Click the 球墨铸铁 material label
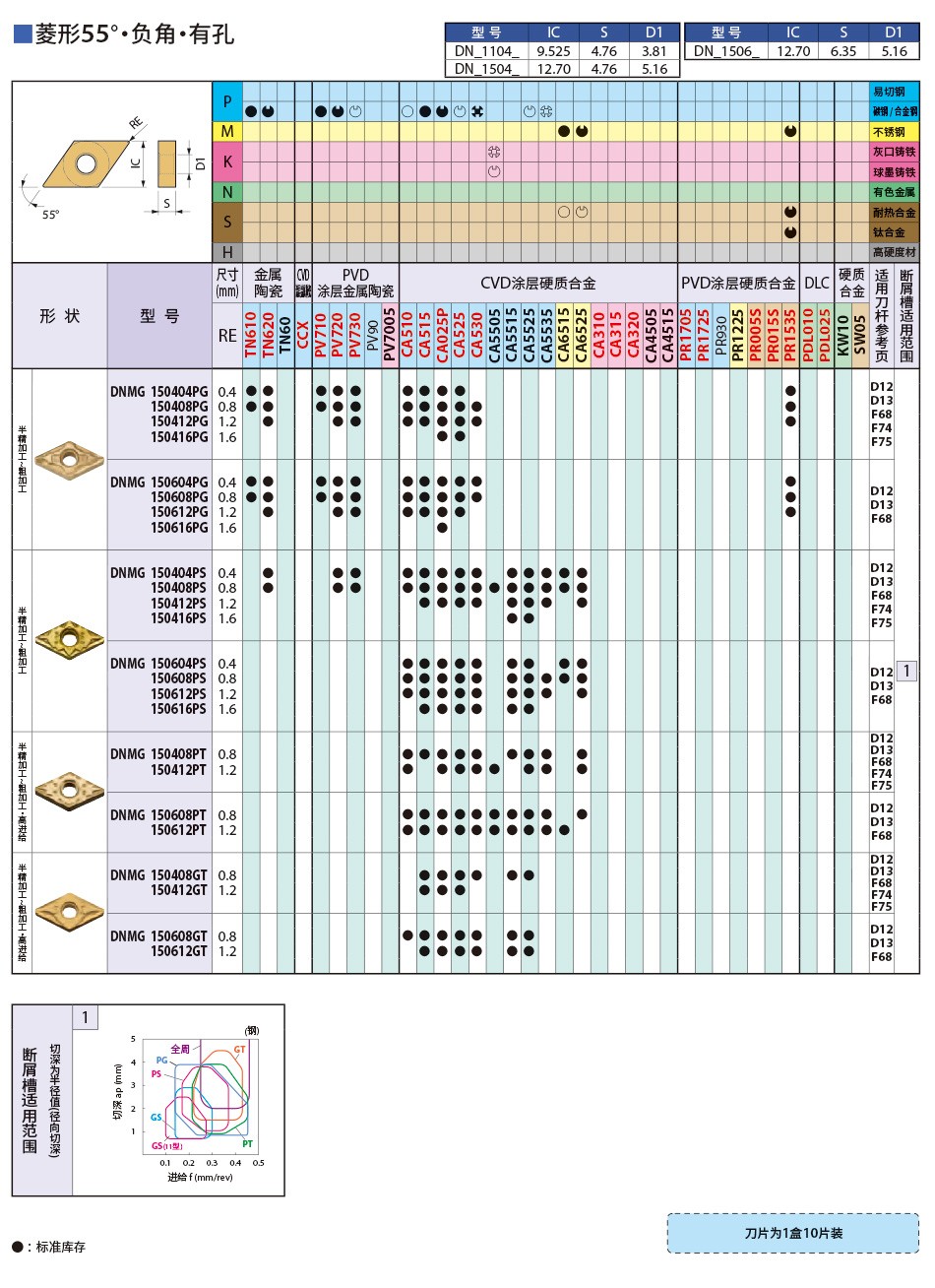The width and height of the screenshot is (935, 1288). 894,172
